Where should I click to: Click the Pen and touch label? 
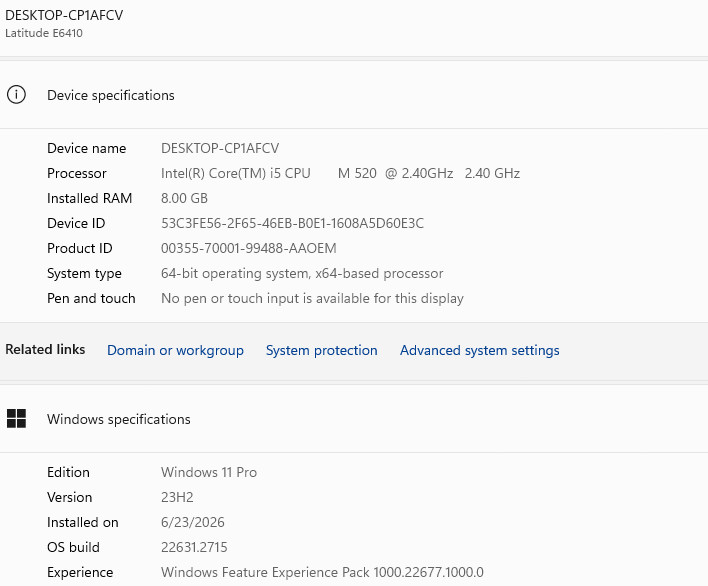(91, 298)
